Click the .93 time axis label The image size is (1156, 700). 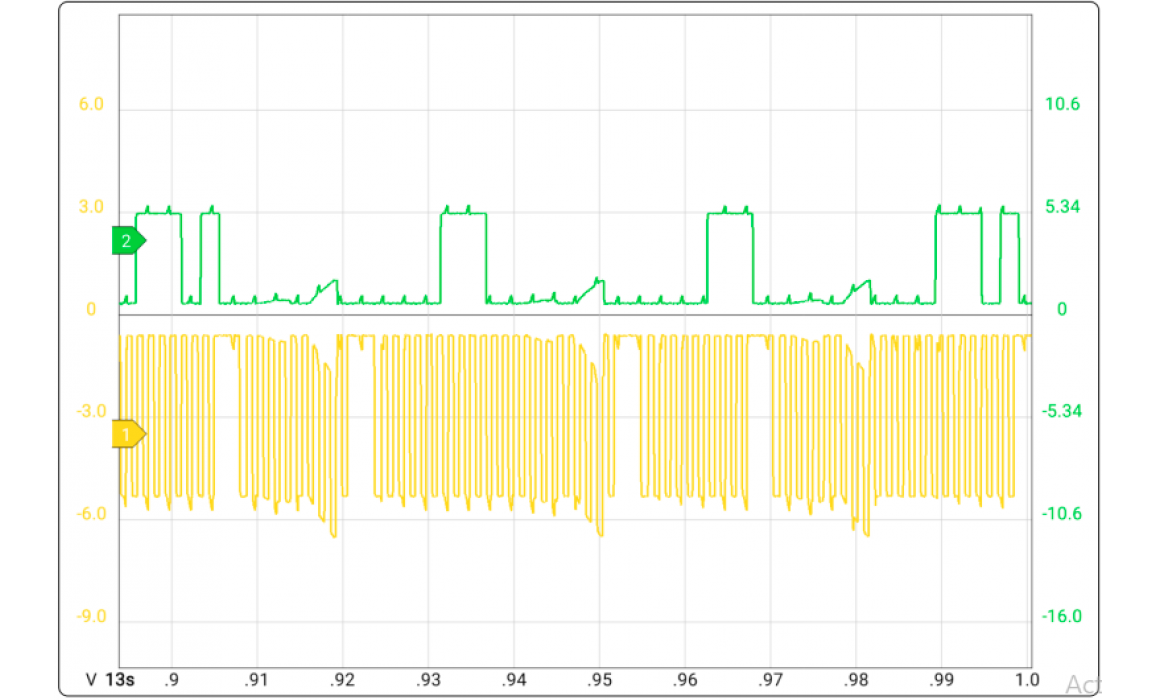click(x=427, y=681)
